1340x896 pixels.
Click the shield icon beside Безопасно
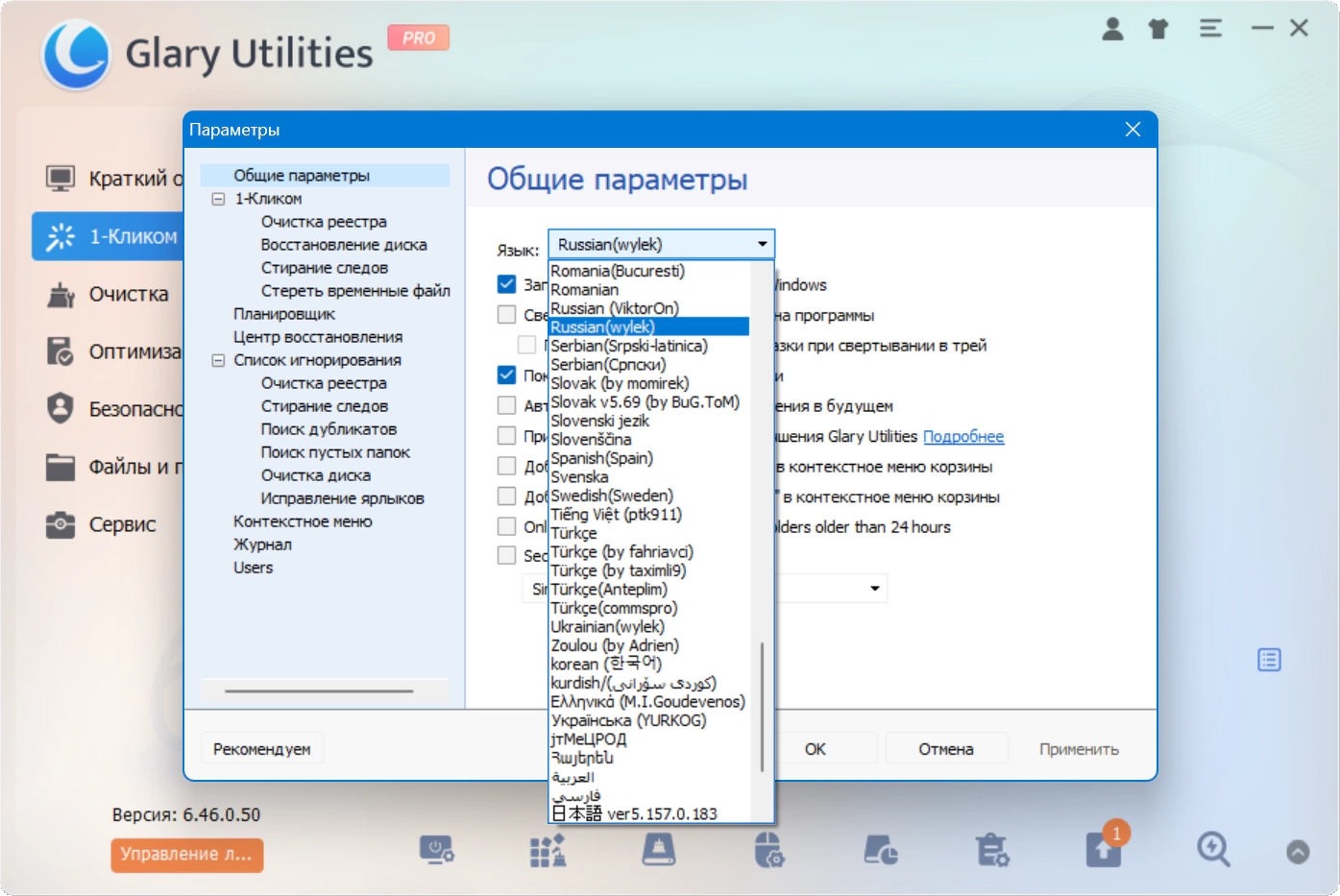tap(61, 409)
